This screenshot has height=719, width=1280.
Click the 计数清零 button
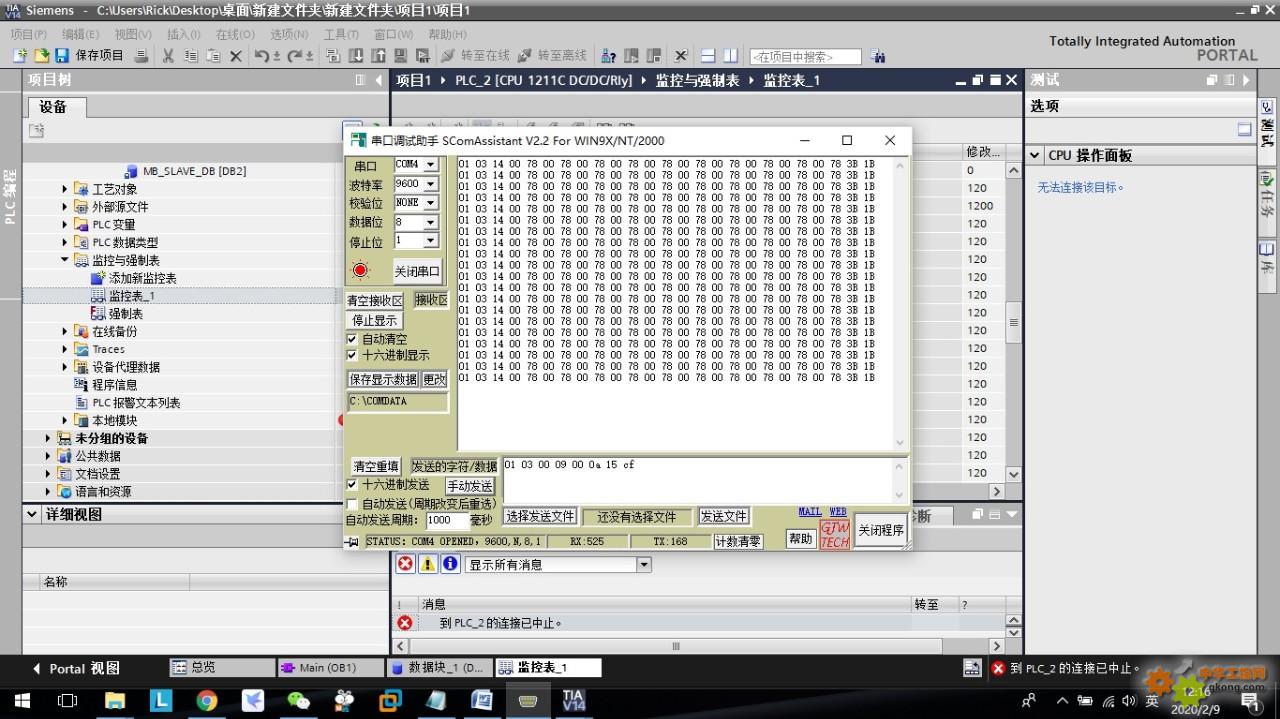[x=738, y=542]
